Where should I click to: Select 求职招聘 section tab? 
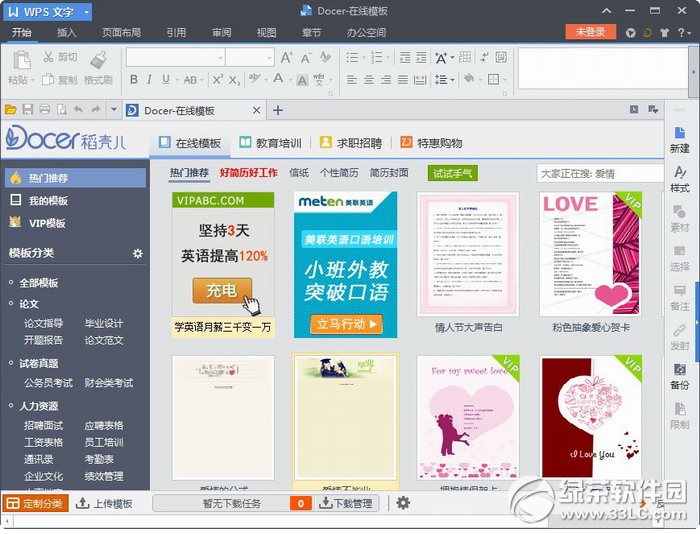tap(351, 143)
